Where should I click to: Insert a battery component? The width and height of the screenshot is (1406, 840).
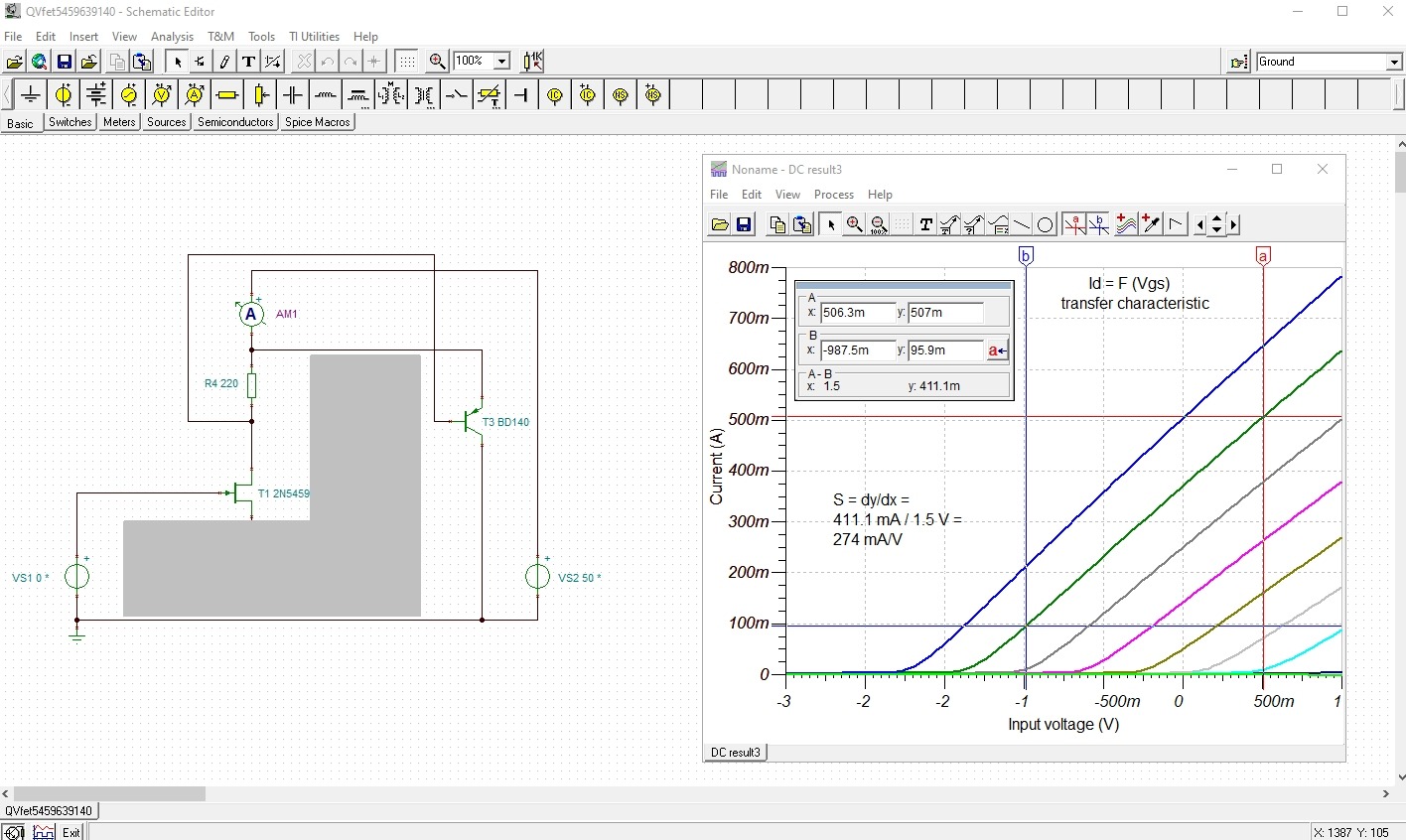click(96, 95)
